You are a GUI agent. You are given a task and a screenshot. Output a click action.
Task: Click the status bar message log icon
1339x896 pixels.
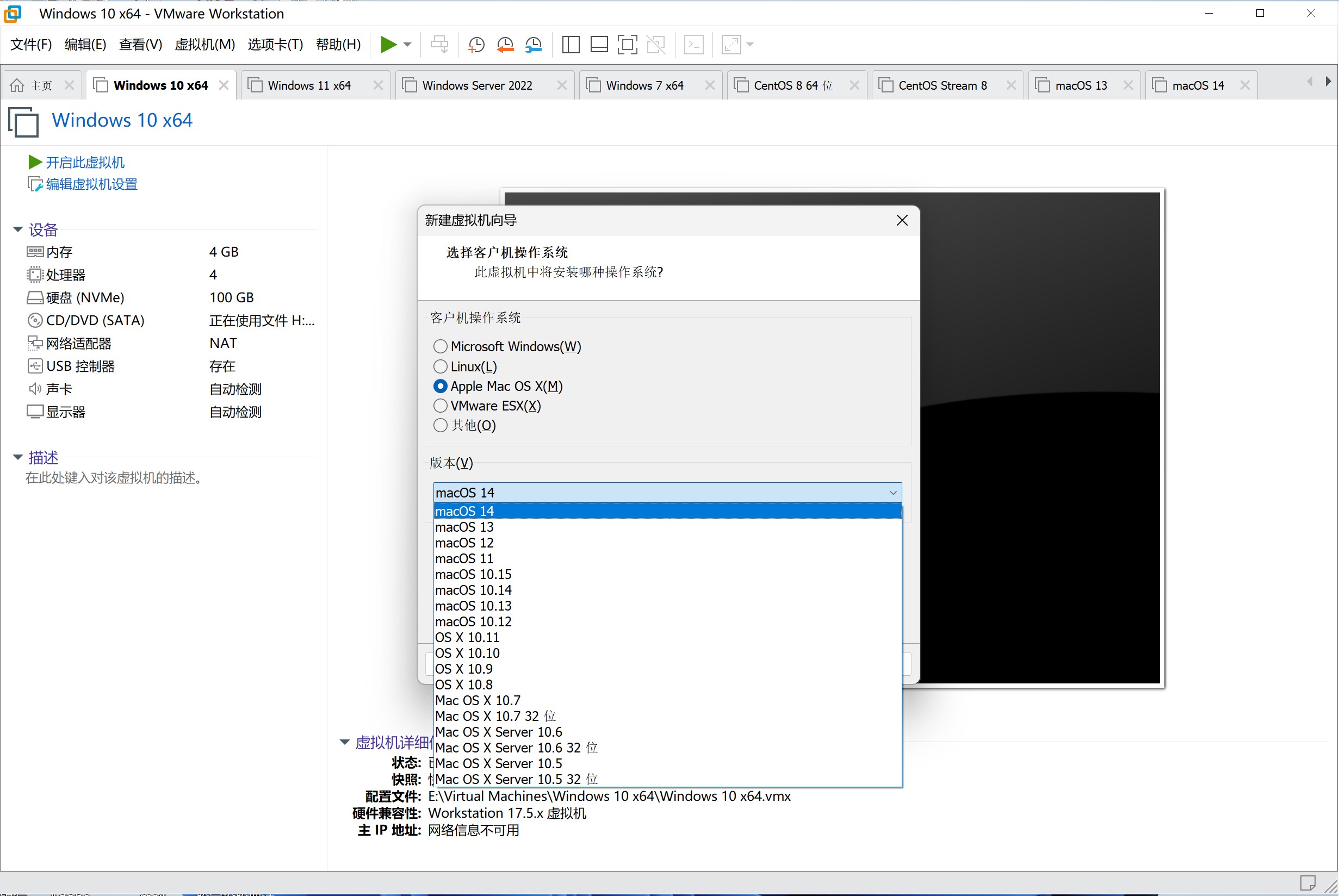1307,883
